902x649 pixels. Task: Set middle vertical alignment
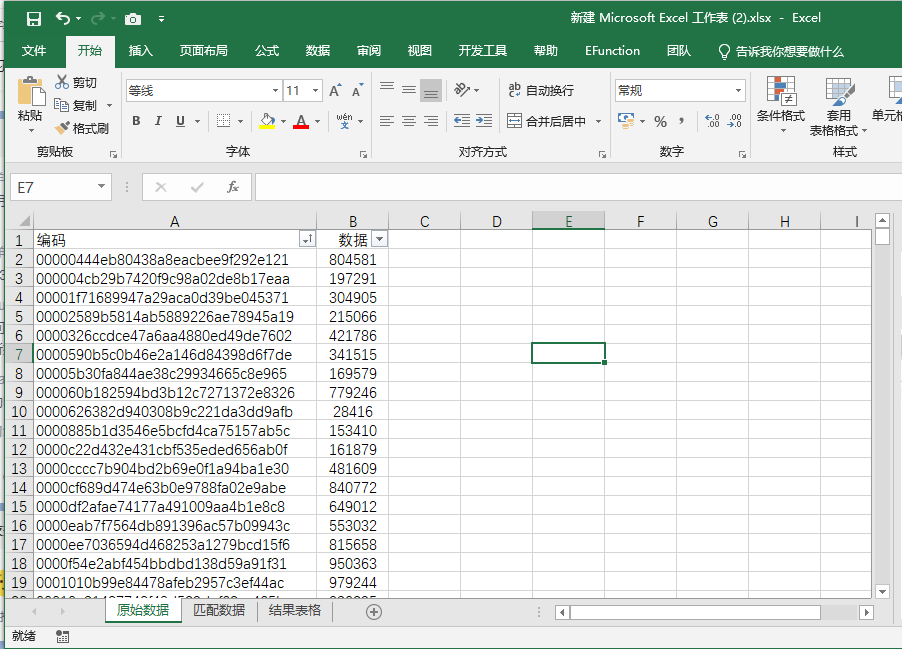(409, 89)
